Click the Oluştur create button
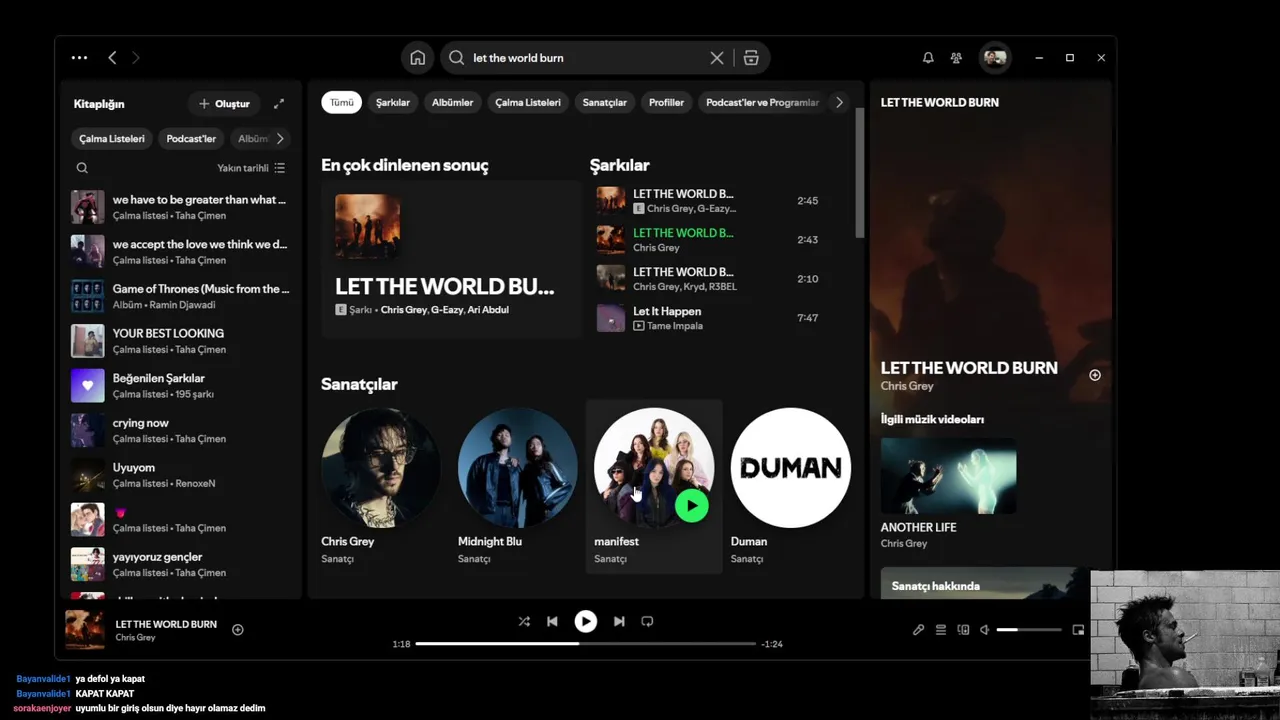Viewport: 1280px width, 720px height. pos(224,104)
